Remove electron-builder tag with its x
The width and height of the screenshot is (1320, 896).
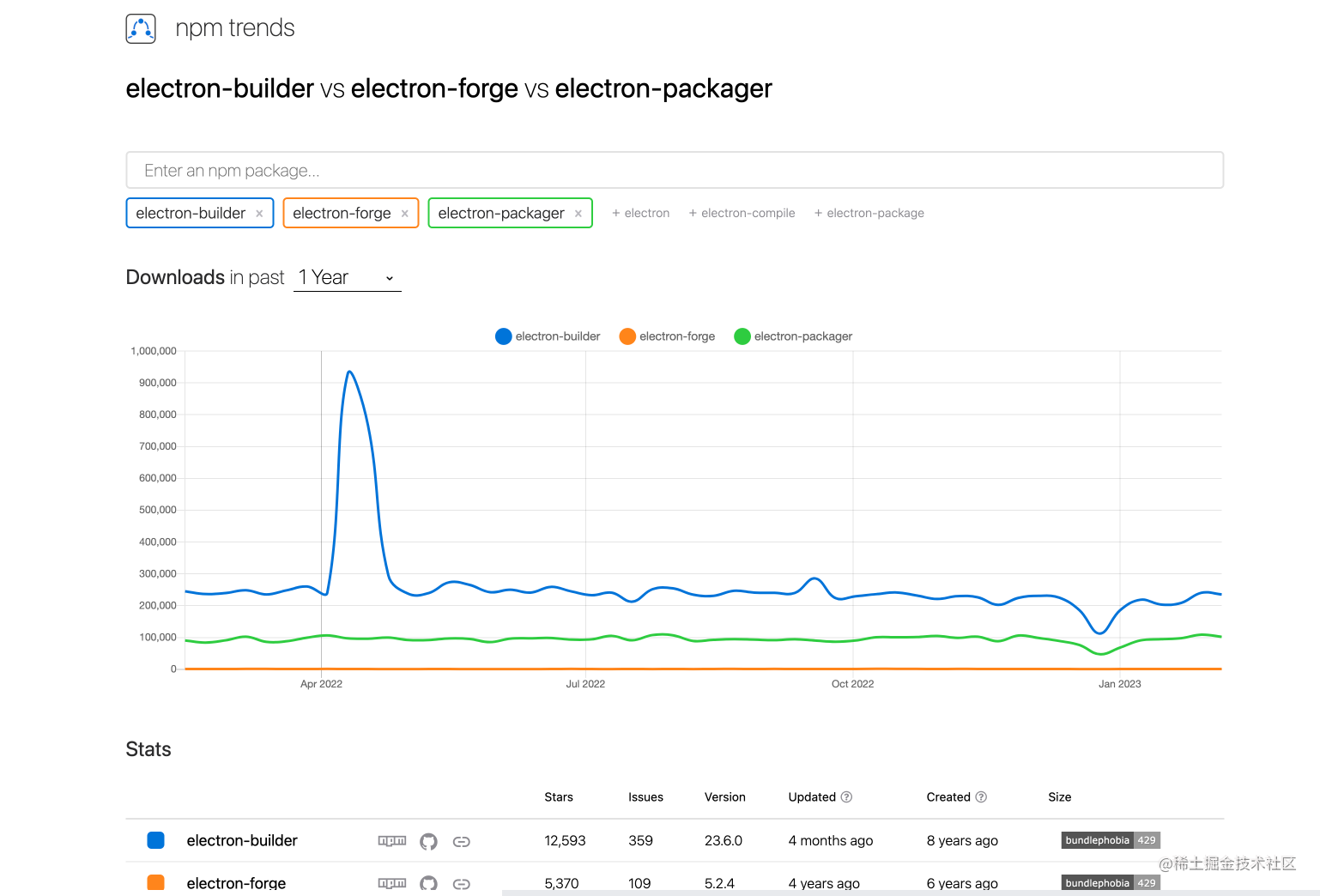[x=259, y=214]
